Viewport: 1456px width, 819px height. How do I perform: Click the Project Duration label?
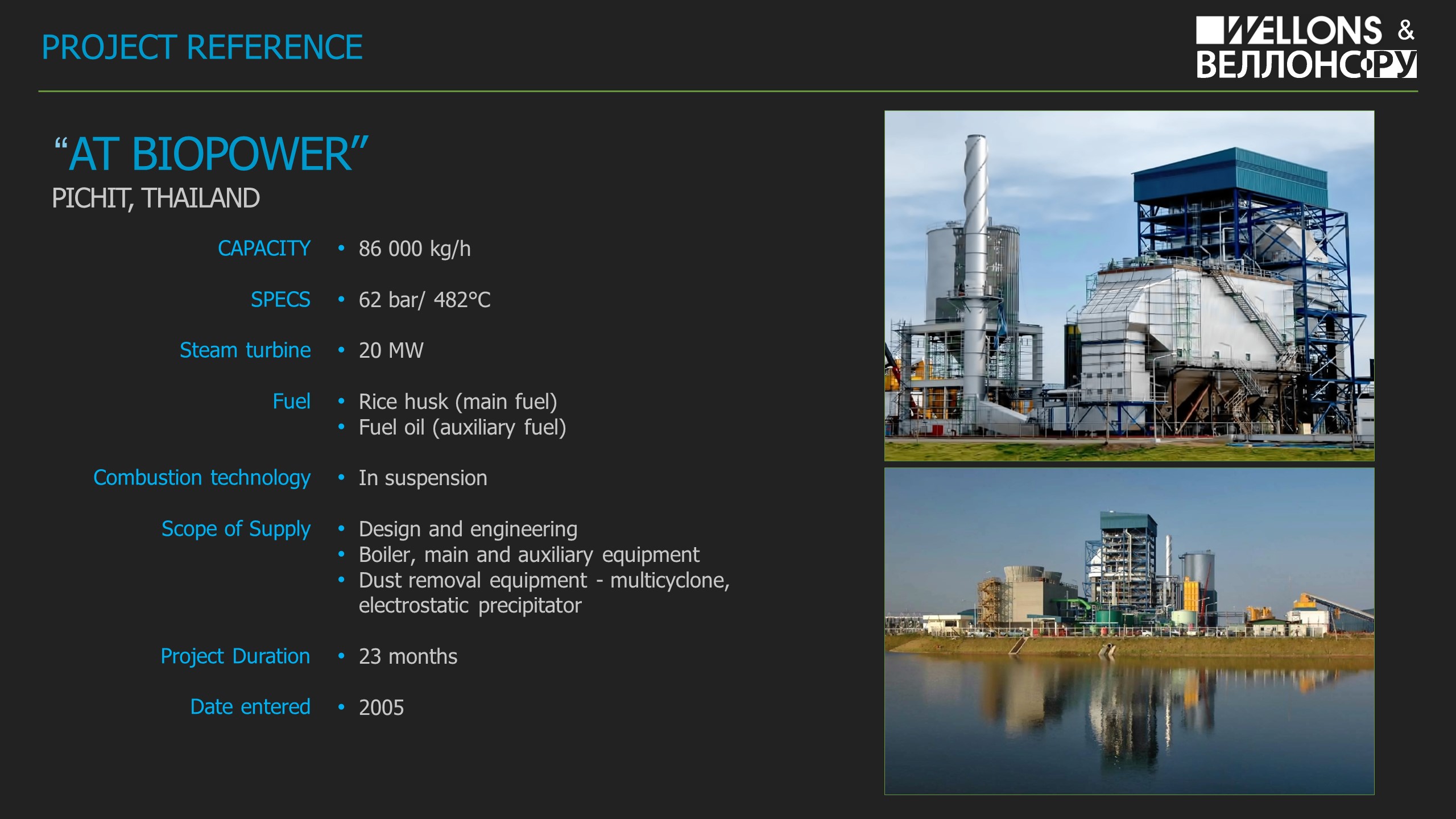pos(235,656)
